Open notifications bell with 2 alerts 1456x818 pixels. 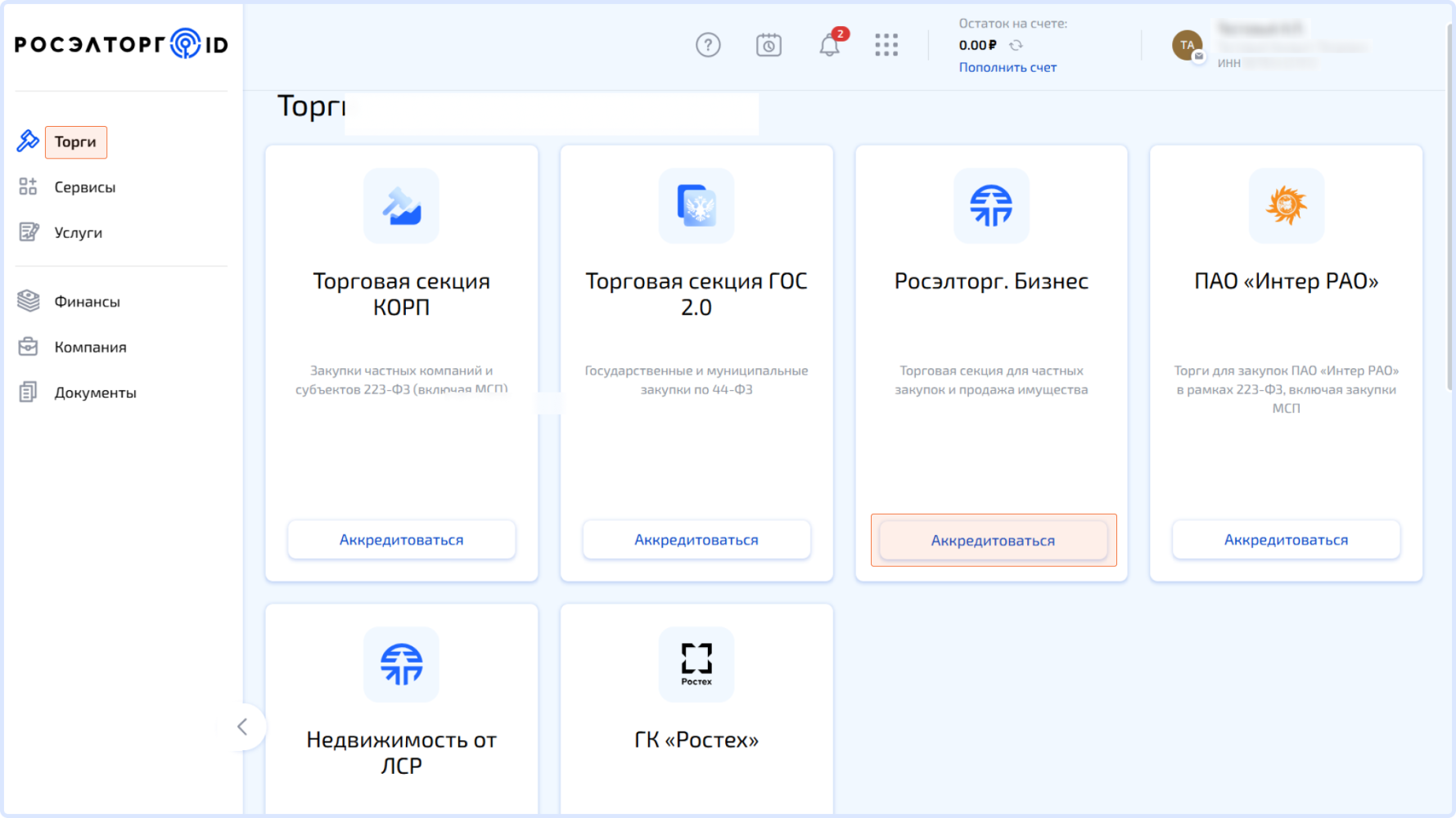pyautogui.click(x=829, y=45)
